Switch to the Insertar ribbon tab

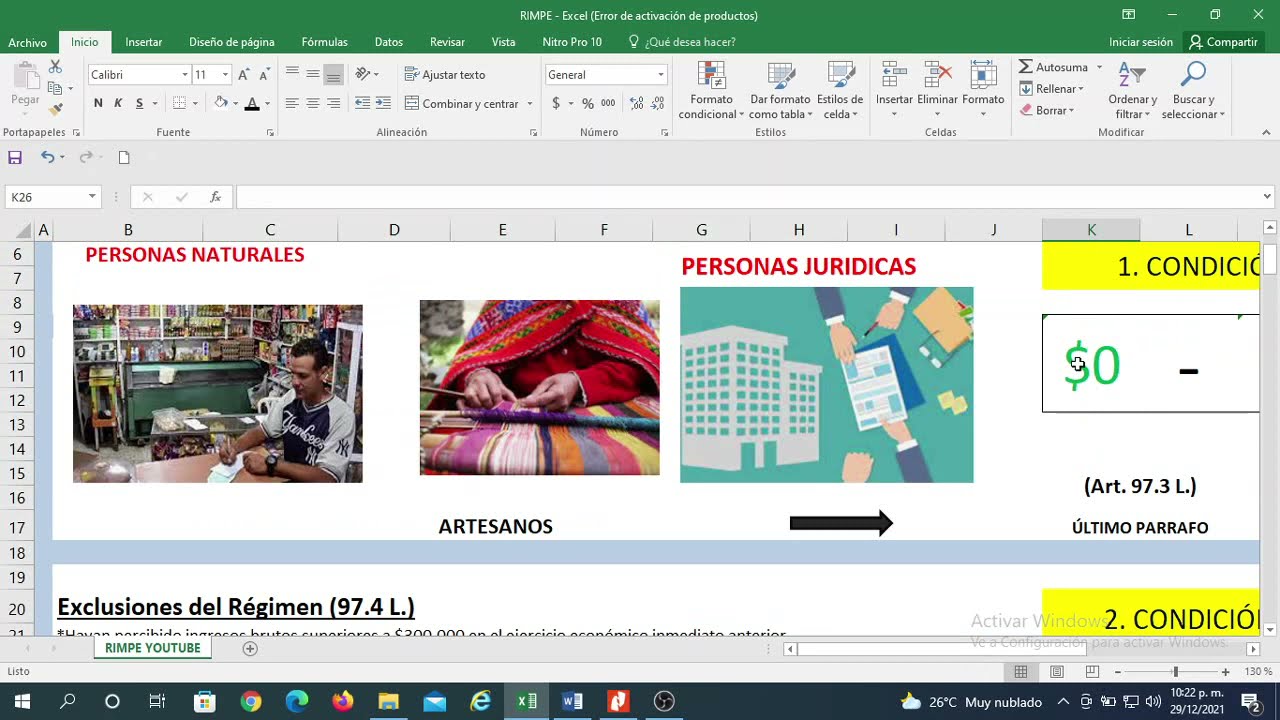coord(144,42)
